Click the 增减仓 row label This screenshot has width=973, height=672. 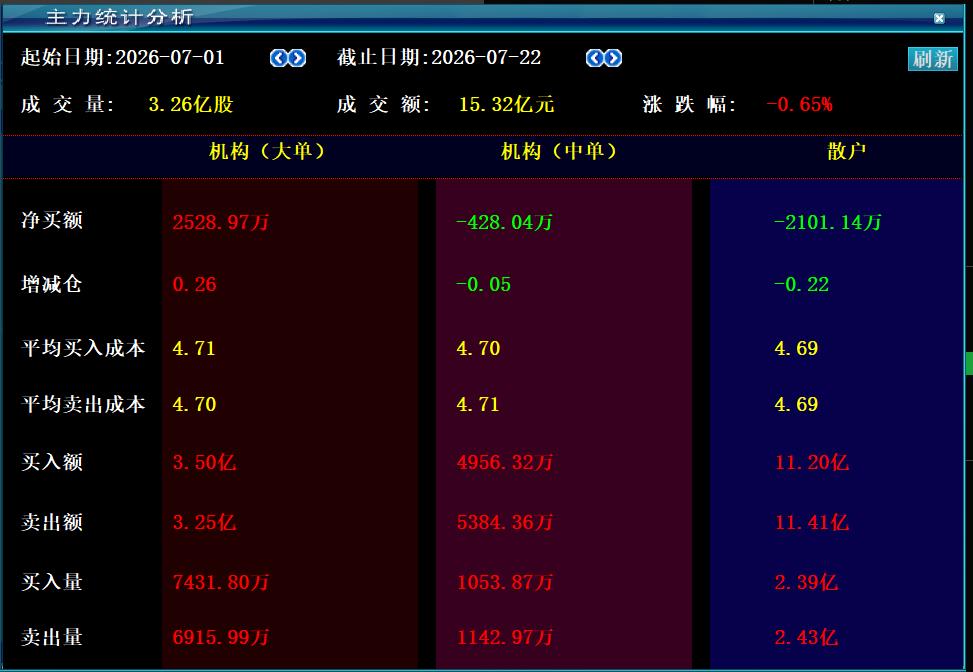pyautogui.click(x=52, y=284)
